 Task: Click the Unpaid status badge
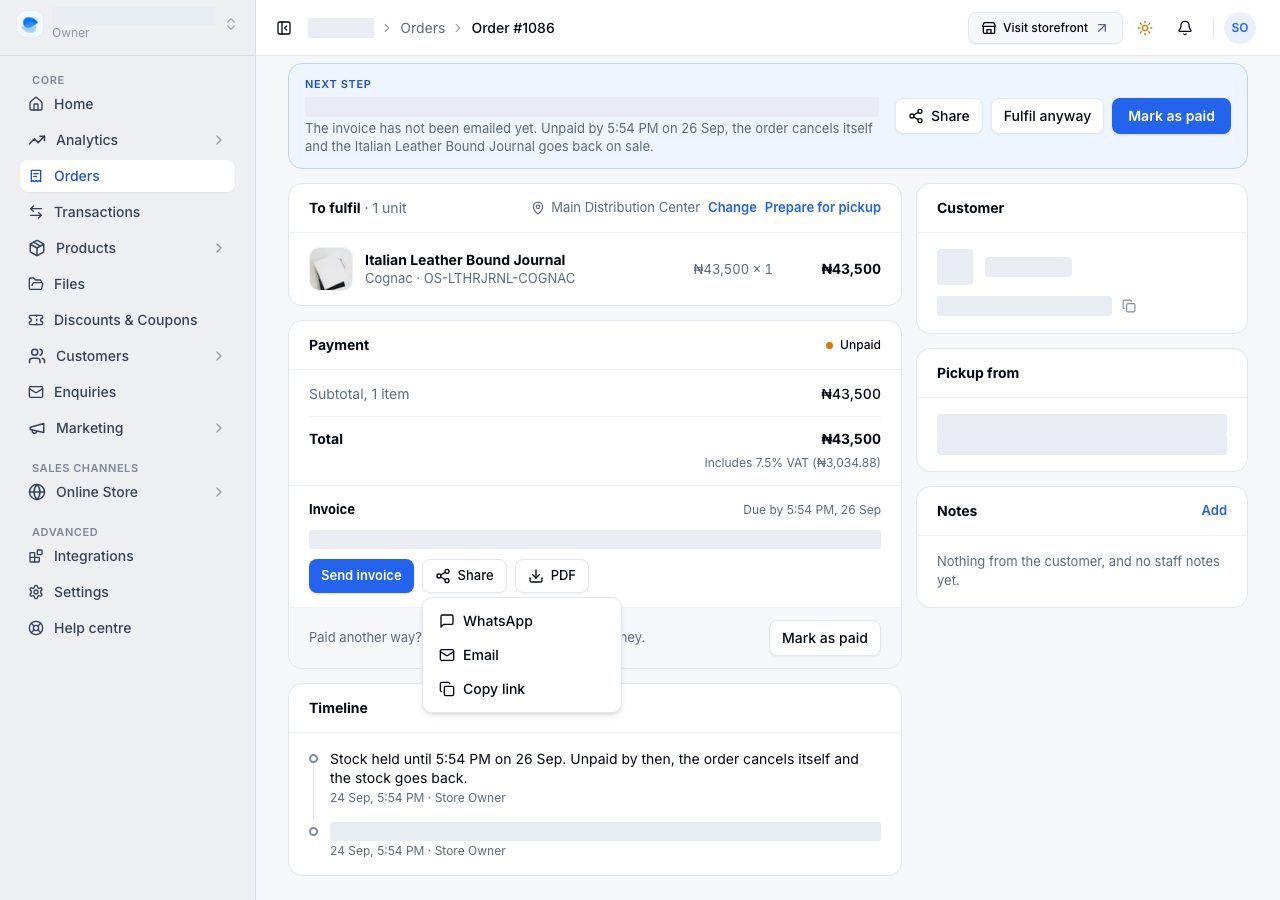pos(853,345)
